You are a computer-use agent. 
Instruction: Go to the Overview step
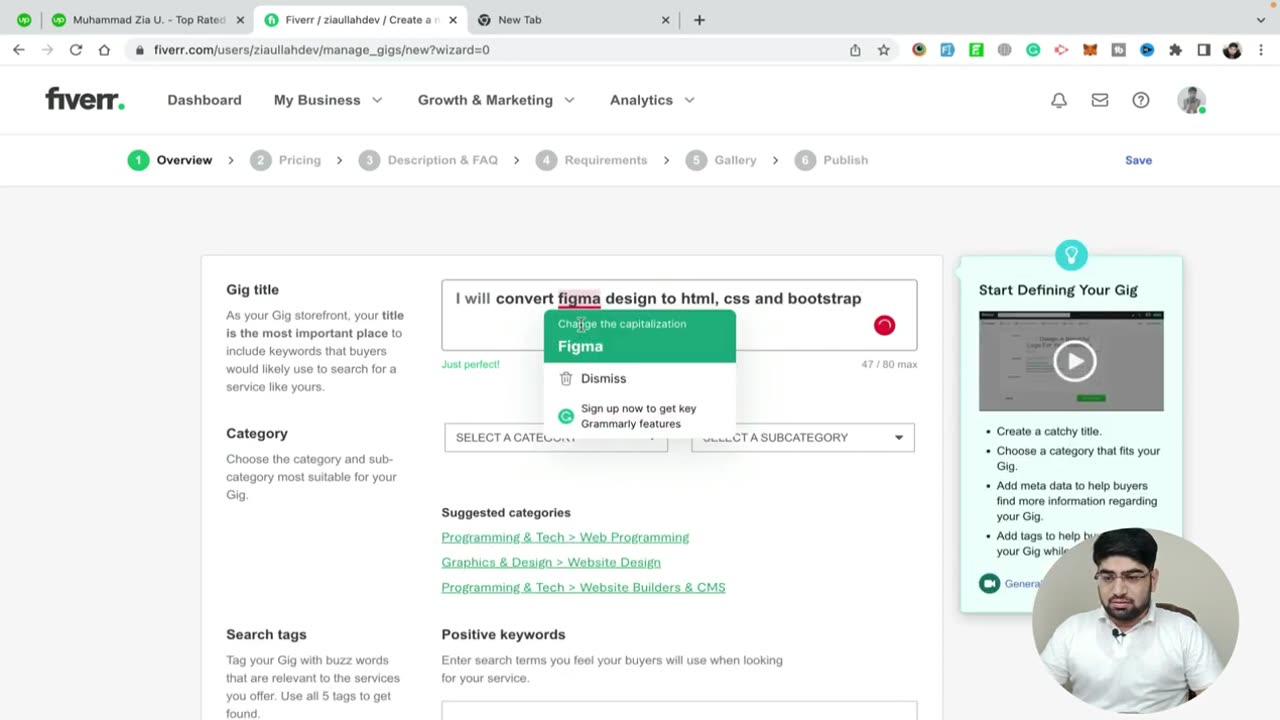click(170, 160)
